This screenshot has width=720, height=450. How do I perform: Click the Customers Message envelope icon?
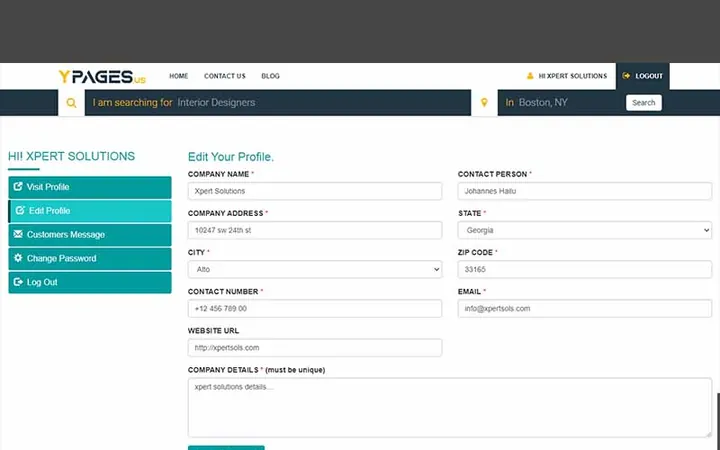pos(18,234)
